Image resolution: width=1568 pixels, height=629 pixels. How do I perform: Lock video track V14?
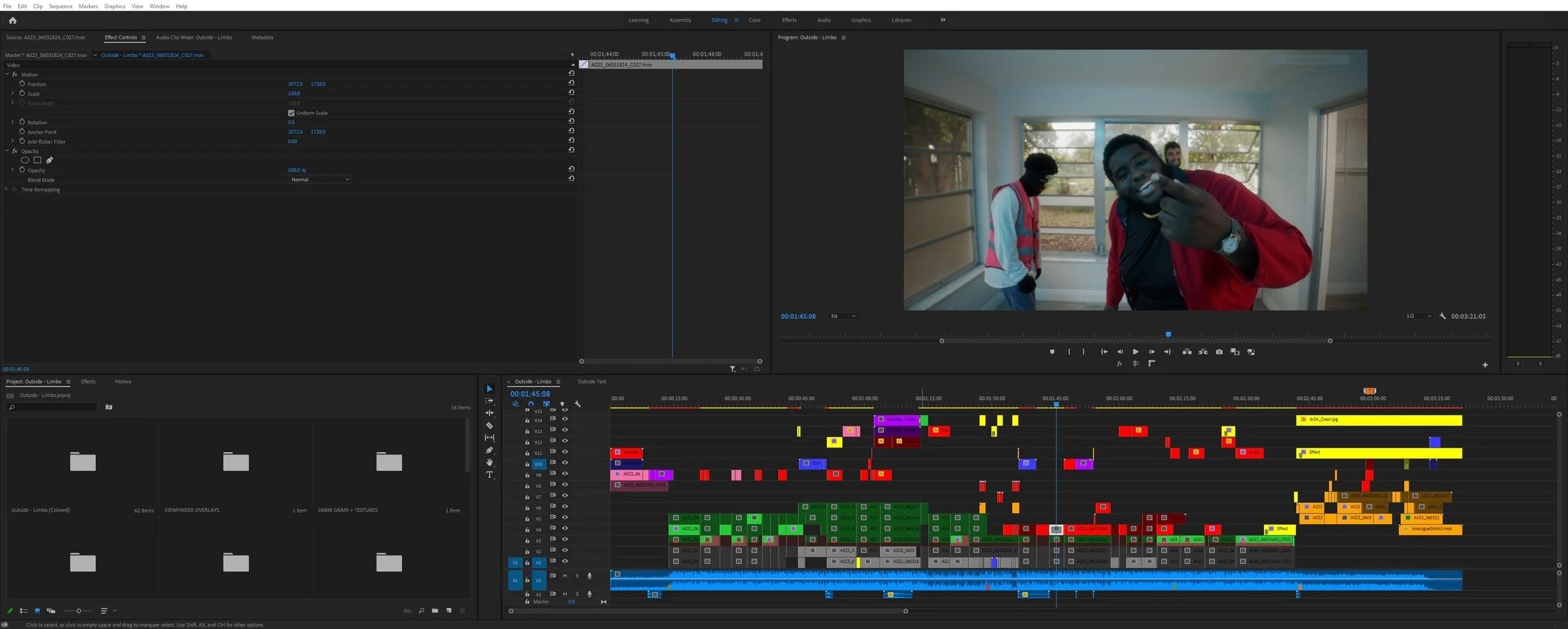coord(527,420)
